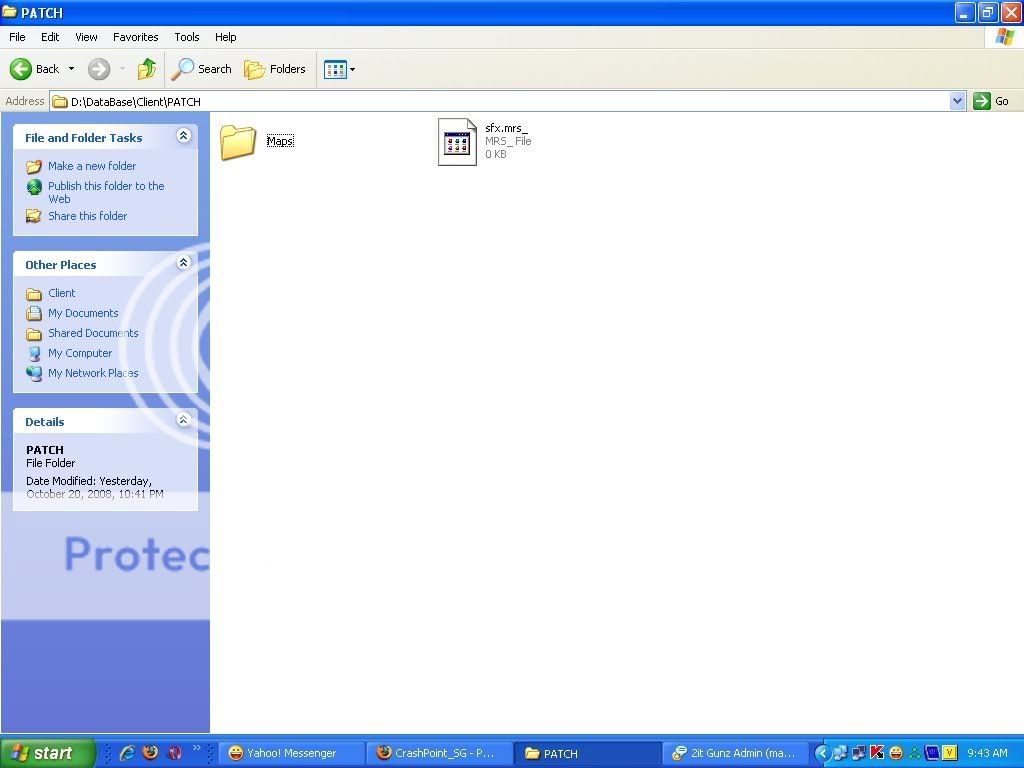The image size is (1024, 768).
Task: Toggle the Folders pane button
Action: (276, 69)
